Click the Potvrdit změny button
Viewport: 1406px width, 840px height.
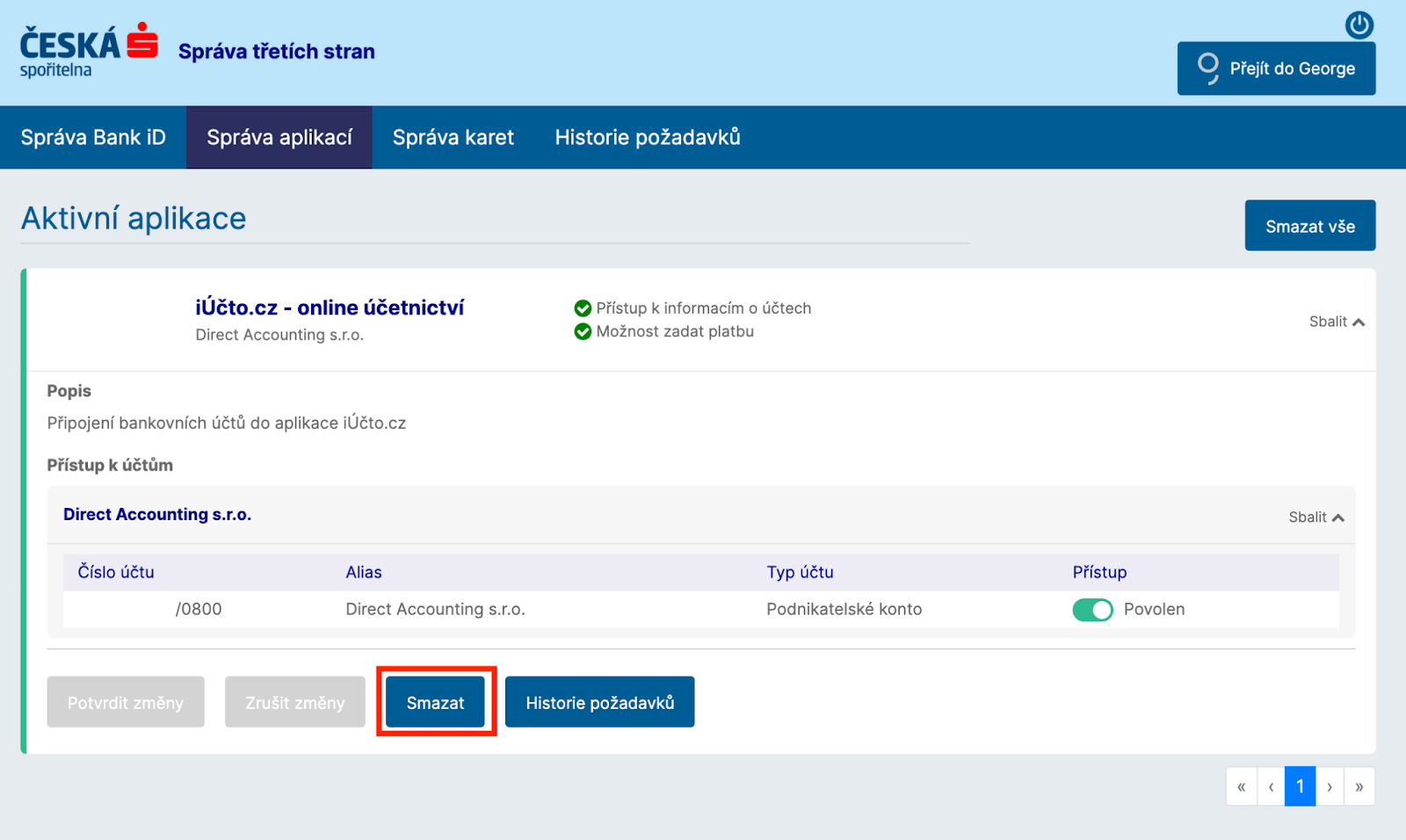(x=126, y=702)
